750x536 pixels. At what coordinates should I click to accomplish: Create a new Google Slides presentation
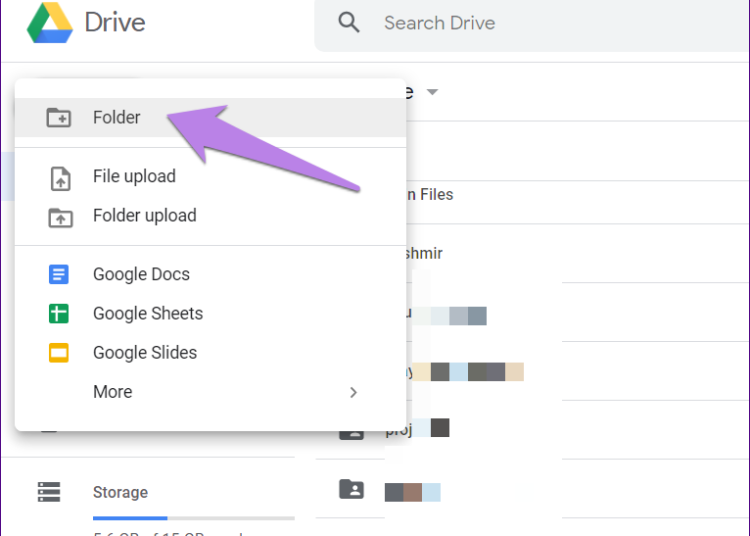pyautogui.click(x=210, y=353)
